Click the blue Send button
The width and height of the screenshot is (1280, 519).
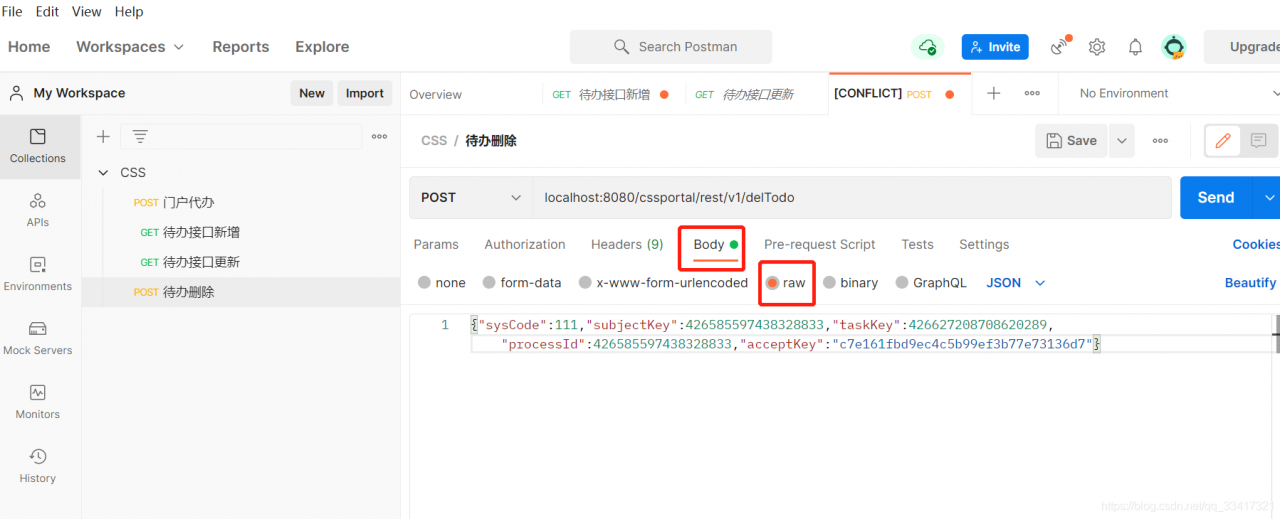pos(1216,198)
